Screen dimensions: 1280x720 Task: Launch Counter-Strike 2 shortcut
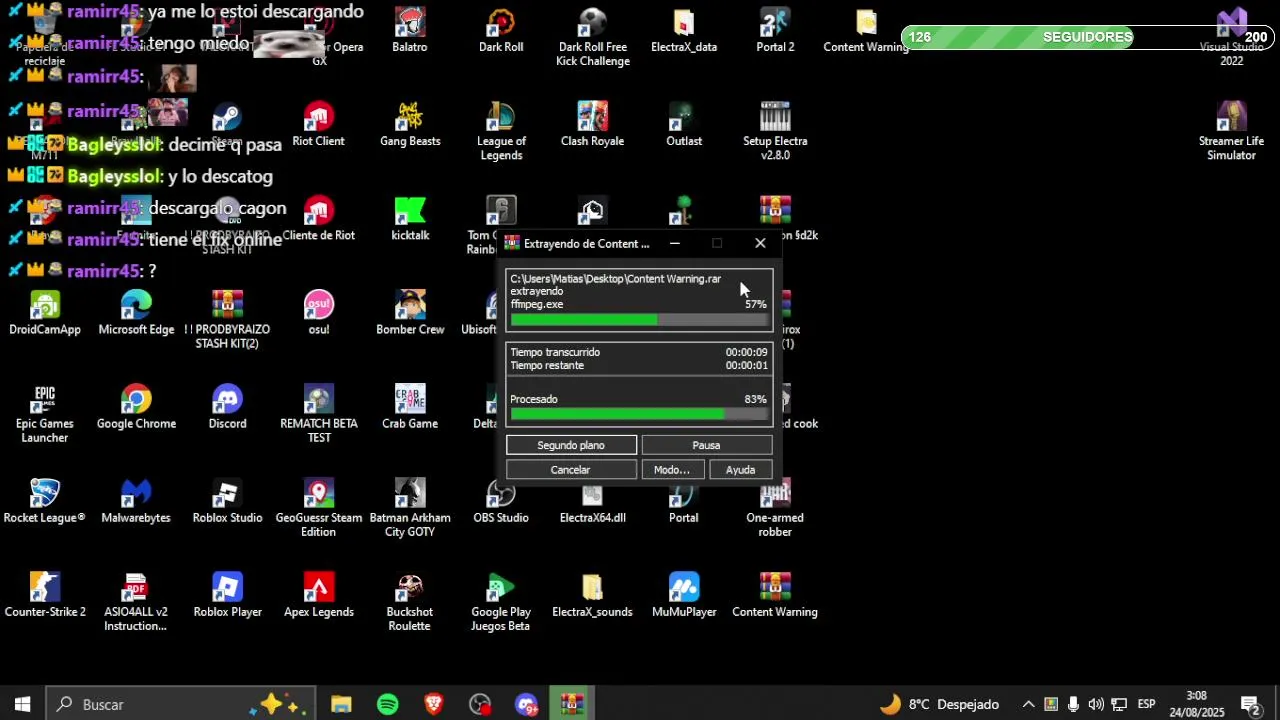45,595
